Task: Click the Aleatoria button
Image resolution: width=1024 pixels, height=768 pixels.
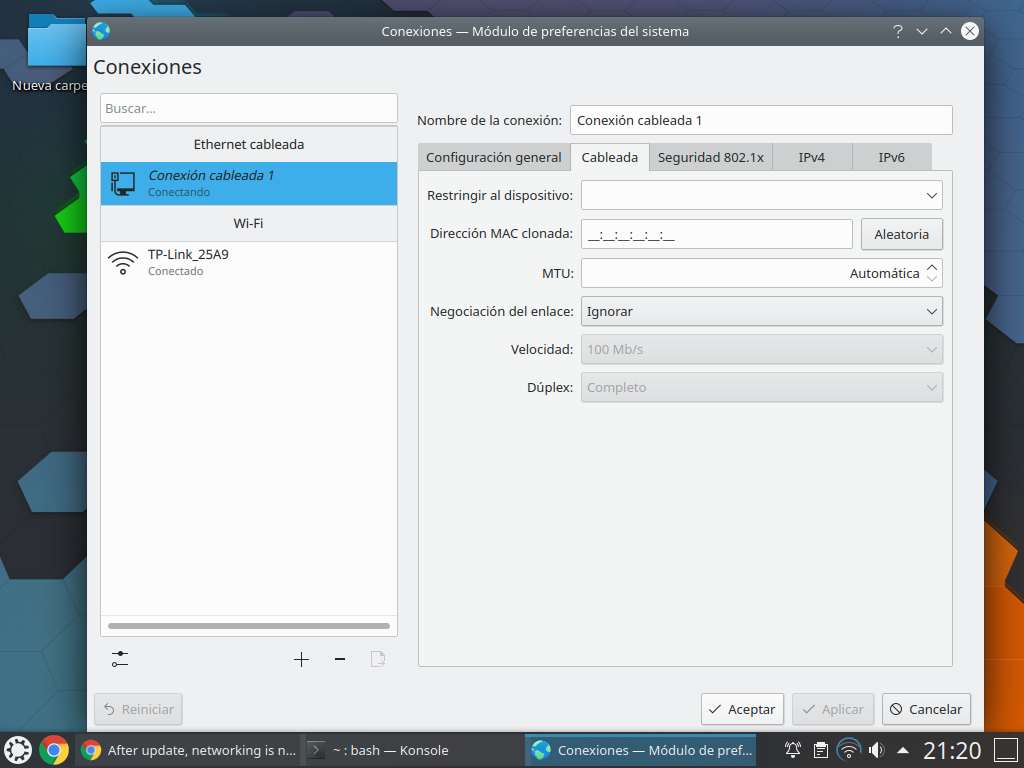Action: (901, 234)
